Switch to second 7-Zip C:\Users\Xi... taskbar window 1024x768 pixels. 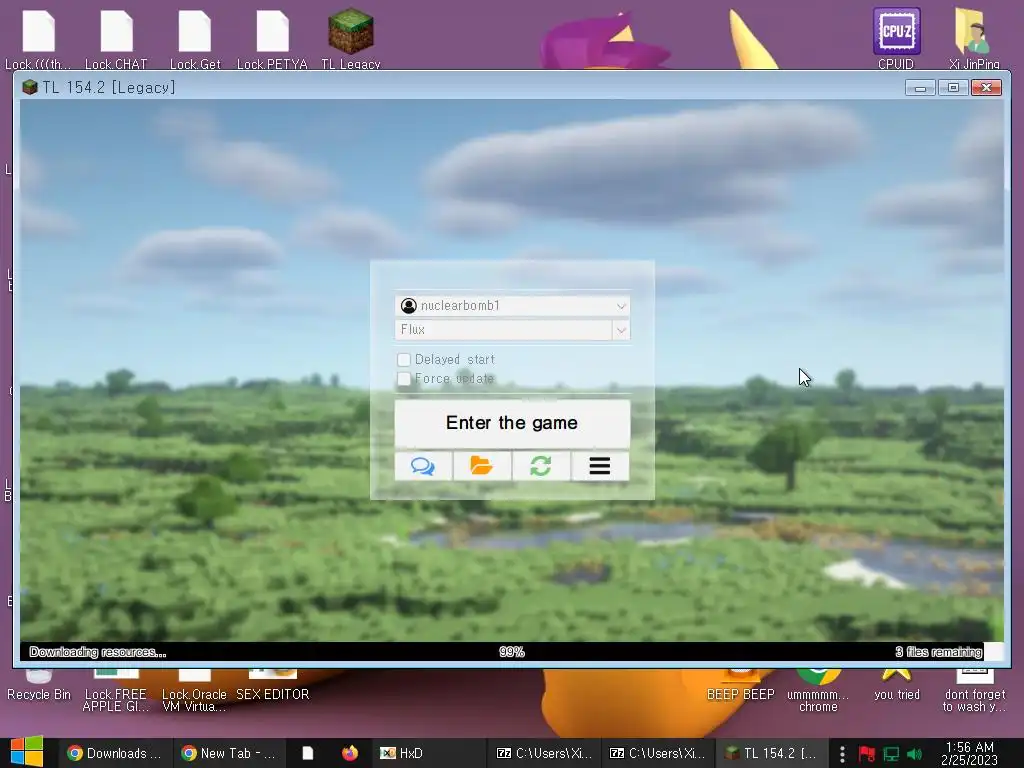pyautogui.click(x=658, y=753)
